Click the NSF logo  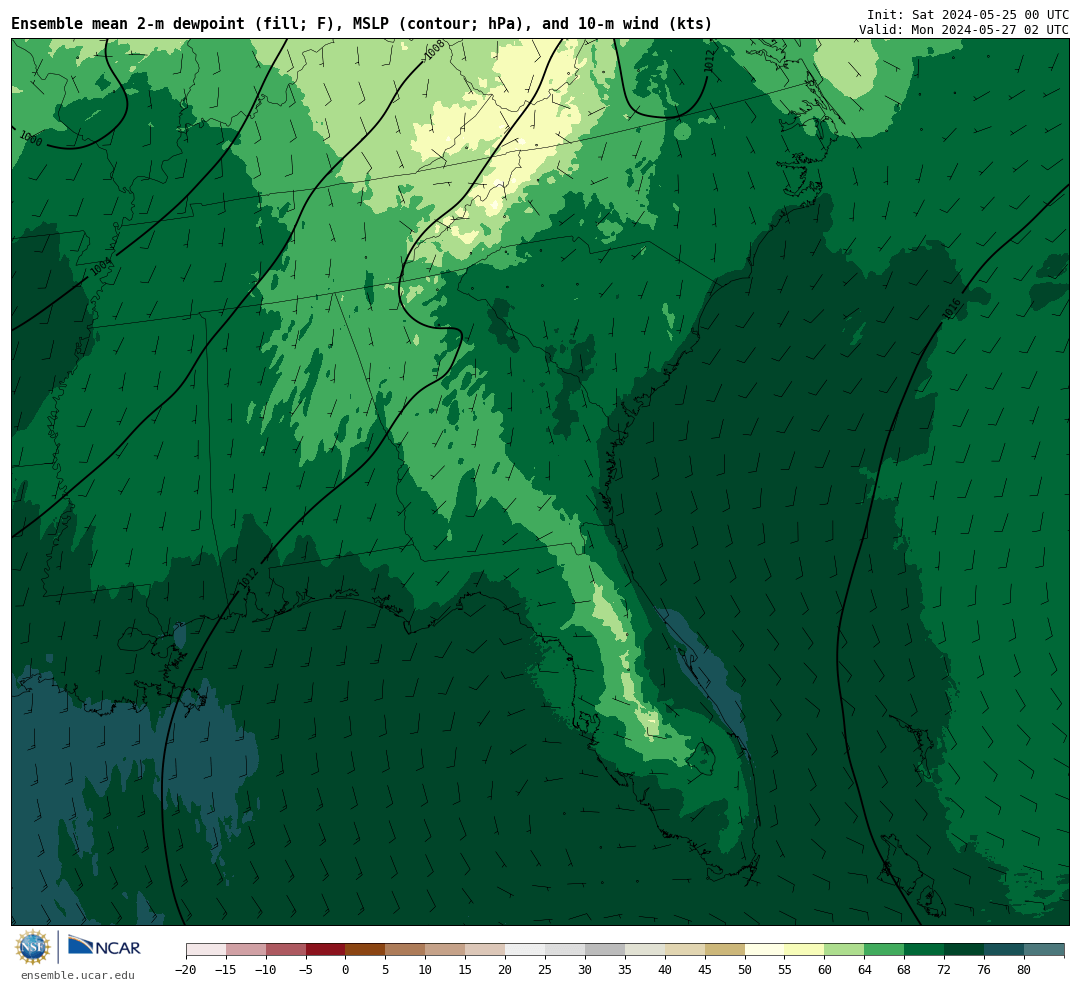pos(32,947)
